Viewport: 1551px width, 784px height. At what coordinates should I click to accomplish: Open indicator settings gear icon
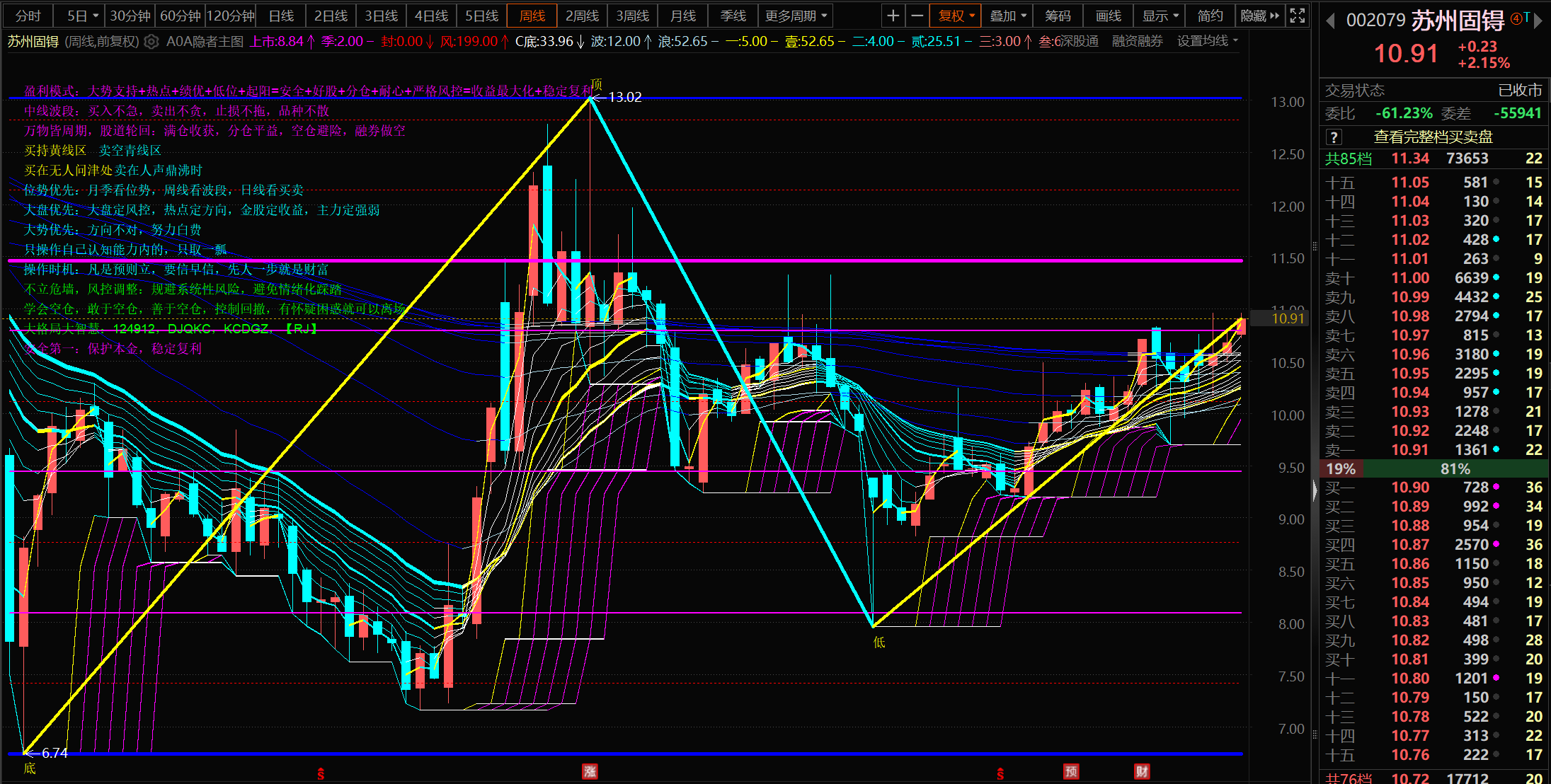(151, 42)
